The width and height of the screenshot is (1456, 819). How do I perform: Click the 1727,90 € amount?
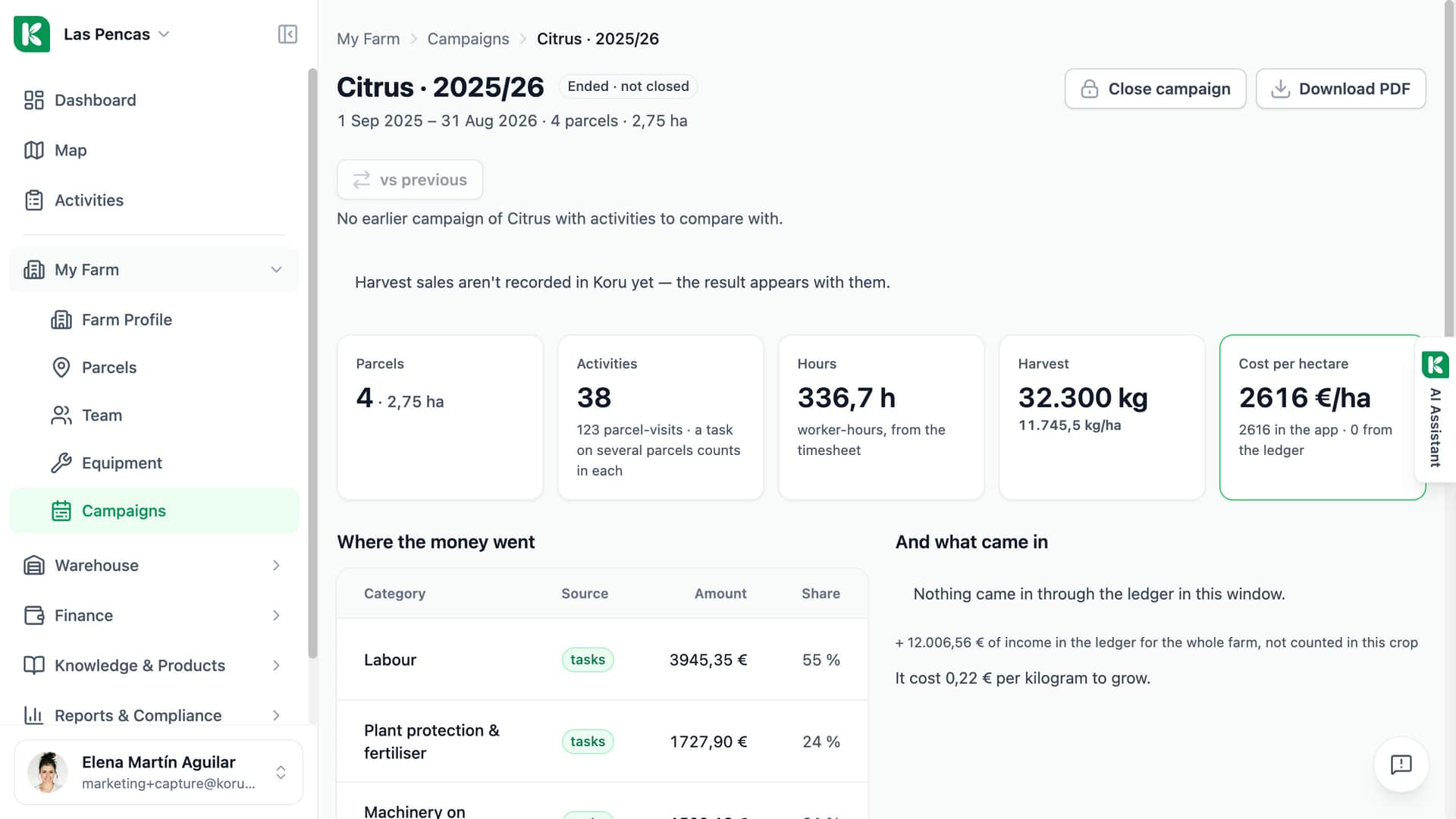click(x=708, y=742)
